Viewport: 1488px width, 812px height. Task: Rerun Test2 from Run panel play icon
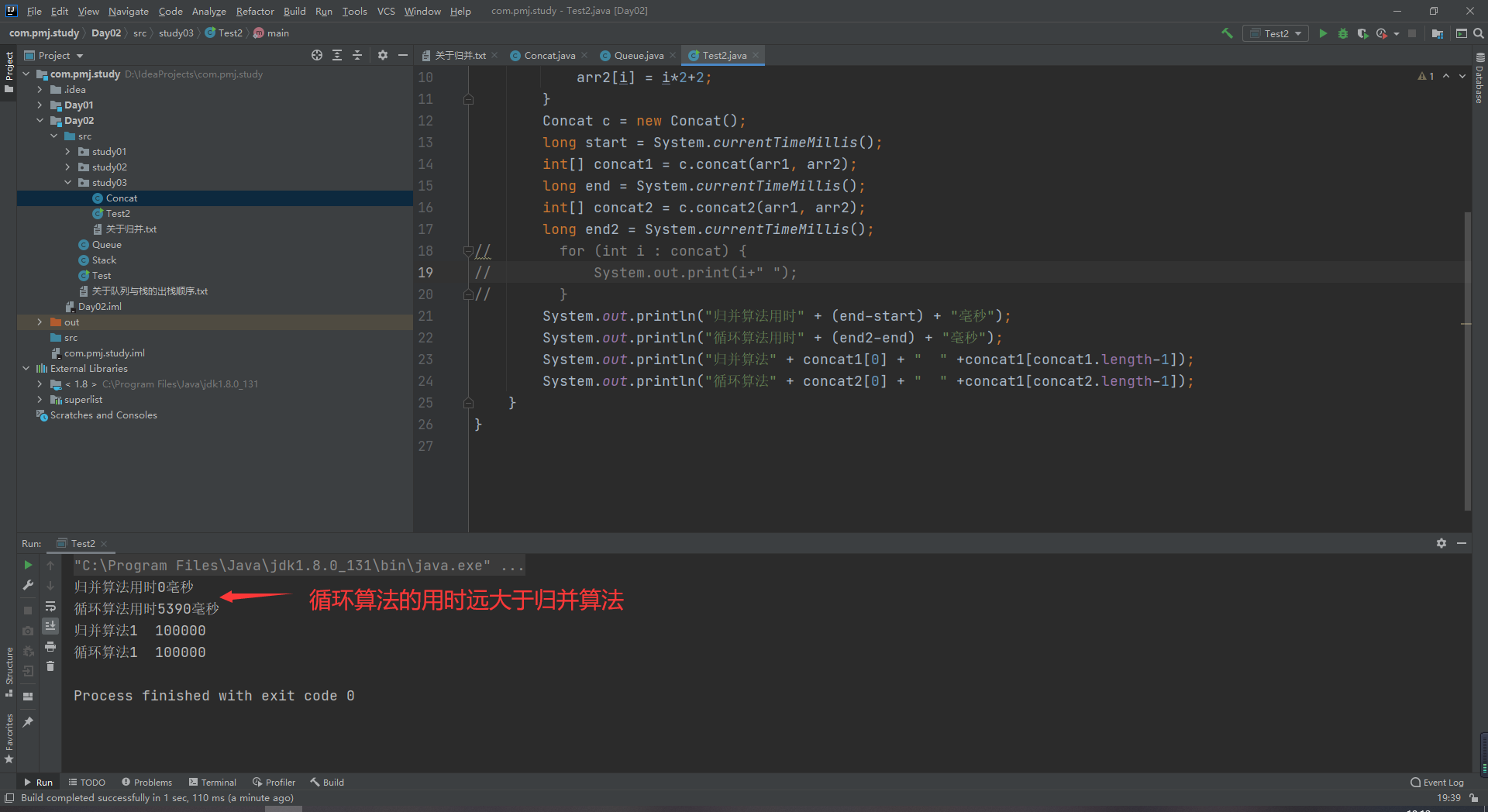point(28,565)
